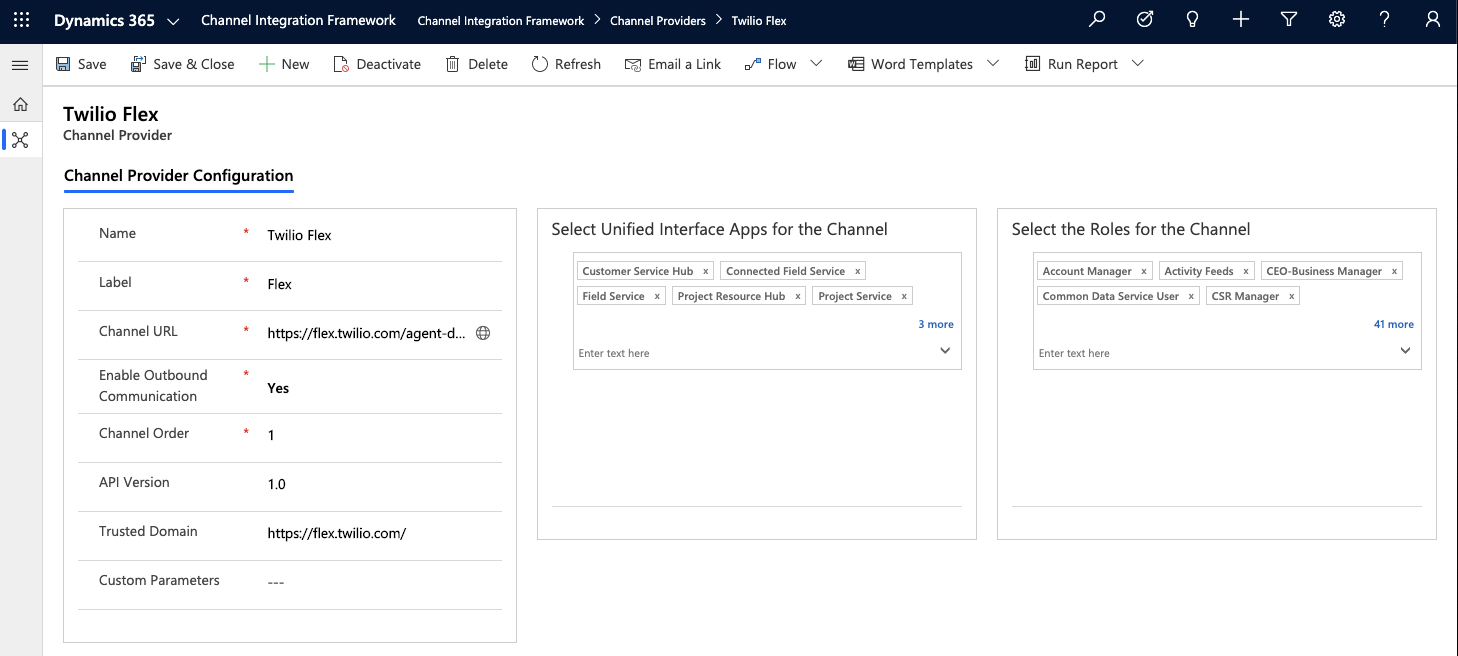Open the Unified Interface Apps dropdown arrow
This screenshot has width=1458, height=656.
coord(945,351)
